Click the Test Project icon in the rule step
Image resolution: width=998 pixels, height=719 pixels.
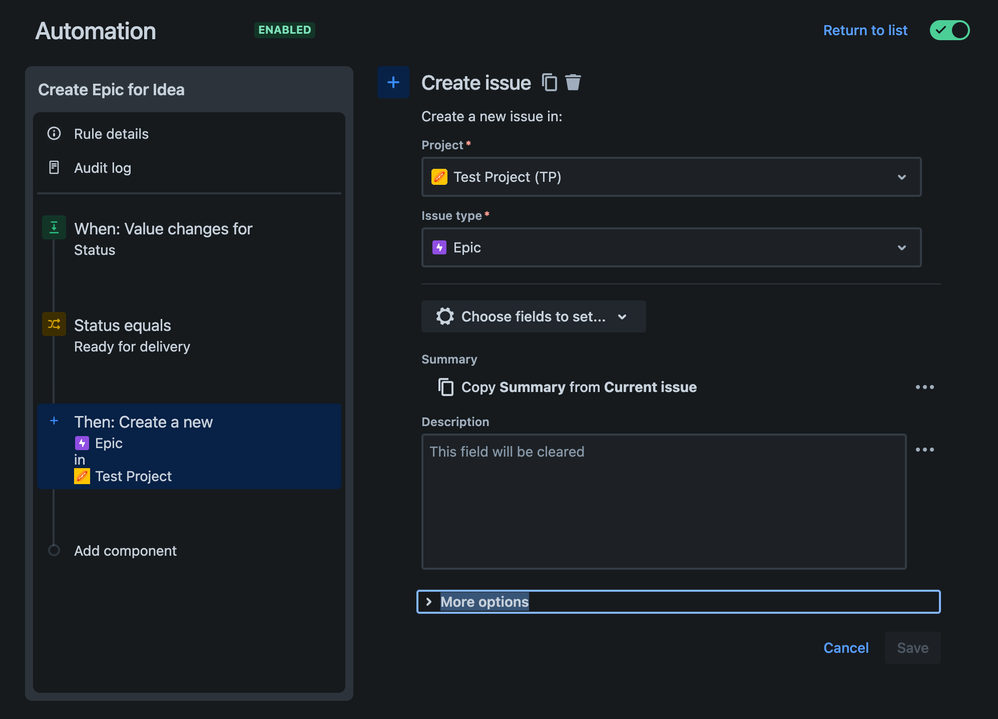[x=81, y=476]
